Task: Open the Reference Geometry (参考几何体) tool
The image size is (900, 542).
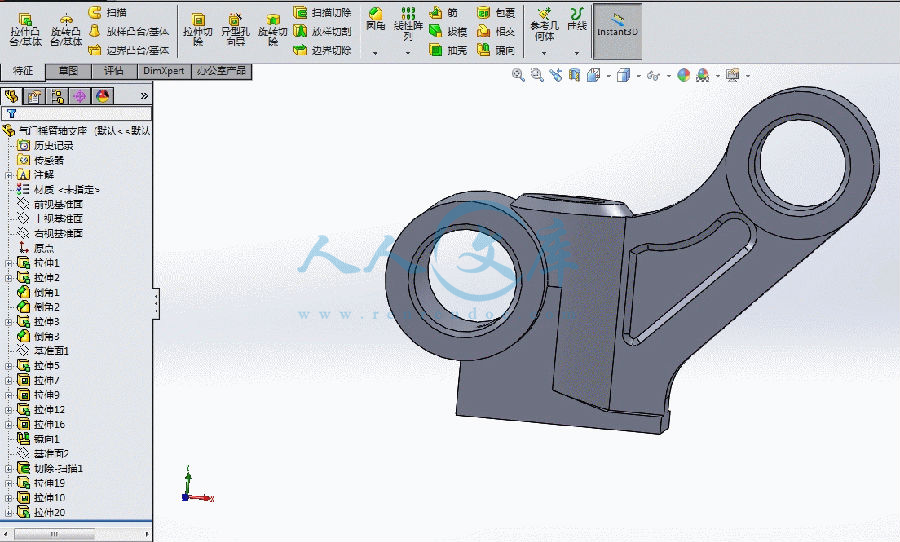Action: click(544, 24)
